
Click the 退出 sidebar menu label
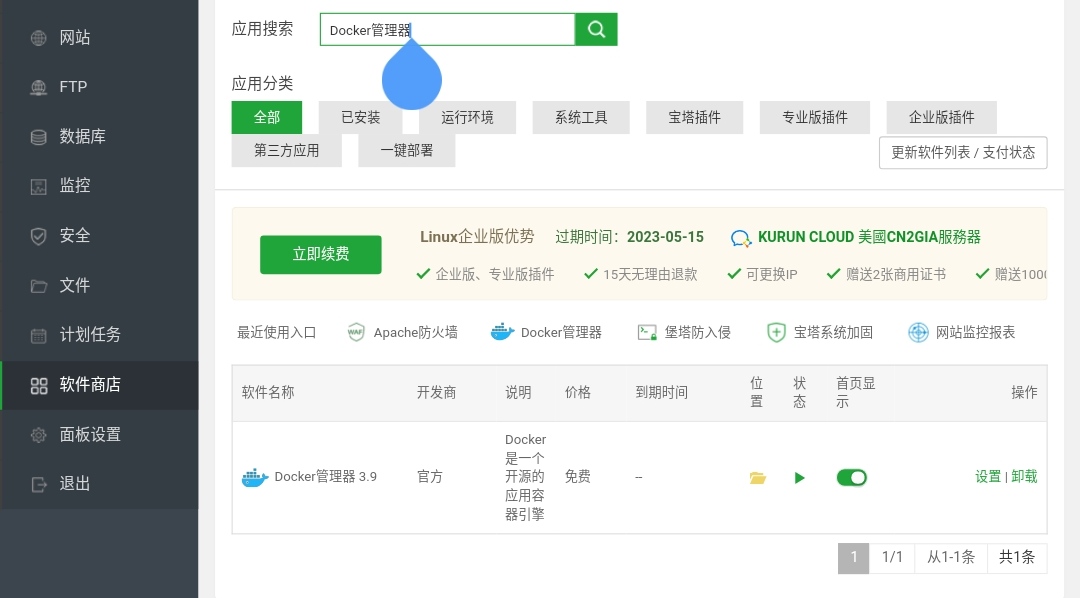(75, 484)
